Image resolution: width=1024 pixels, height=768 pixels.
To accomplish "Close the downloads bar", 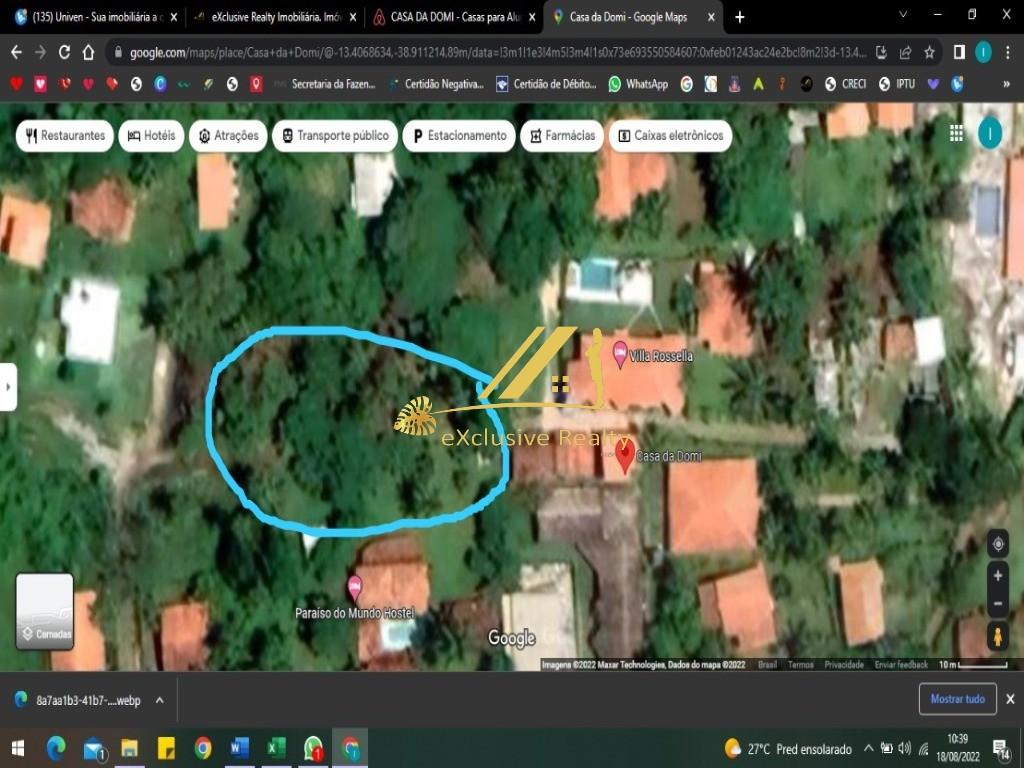I will point(1010,699).
